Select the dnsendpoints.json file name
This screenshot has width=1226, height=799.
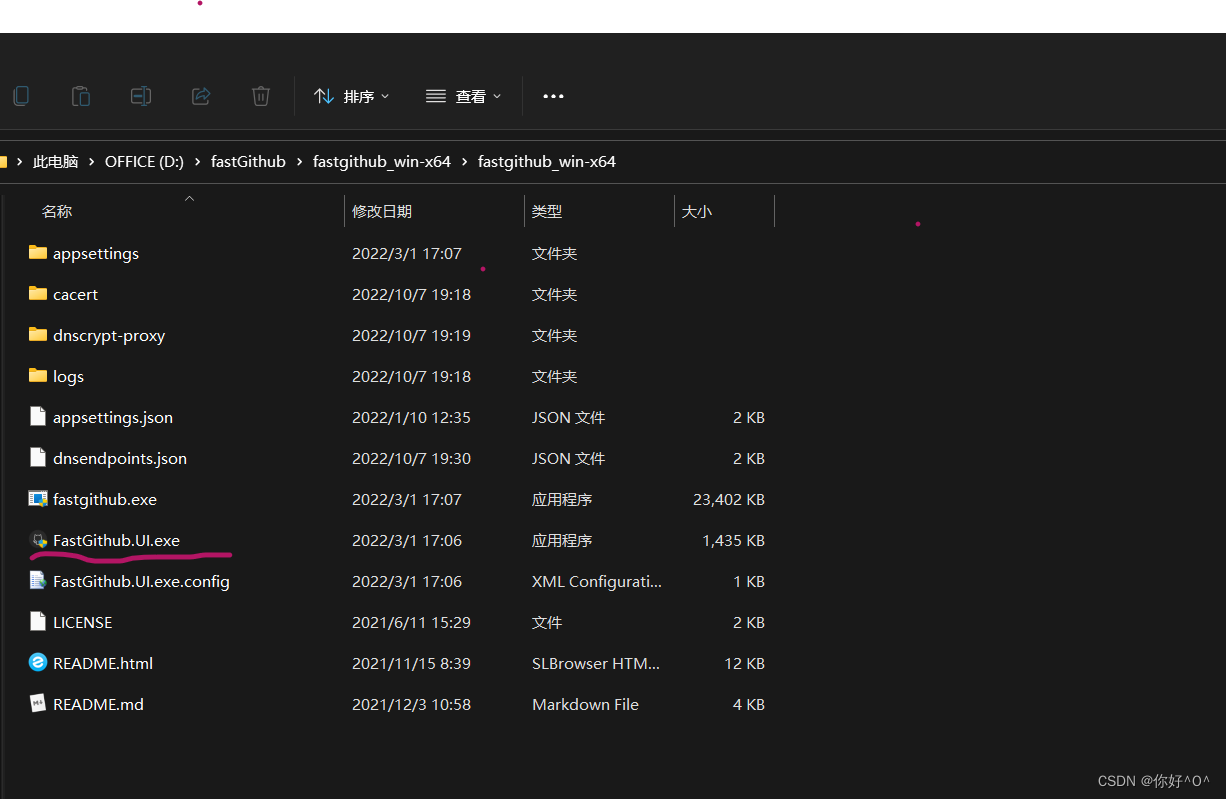click(120, 459)
